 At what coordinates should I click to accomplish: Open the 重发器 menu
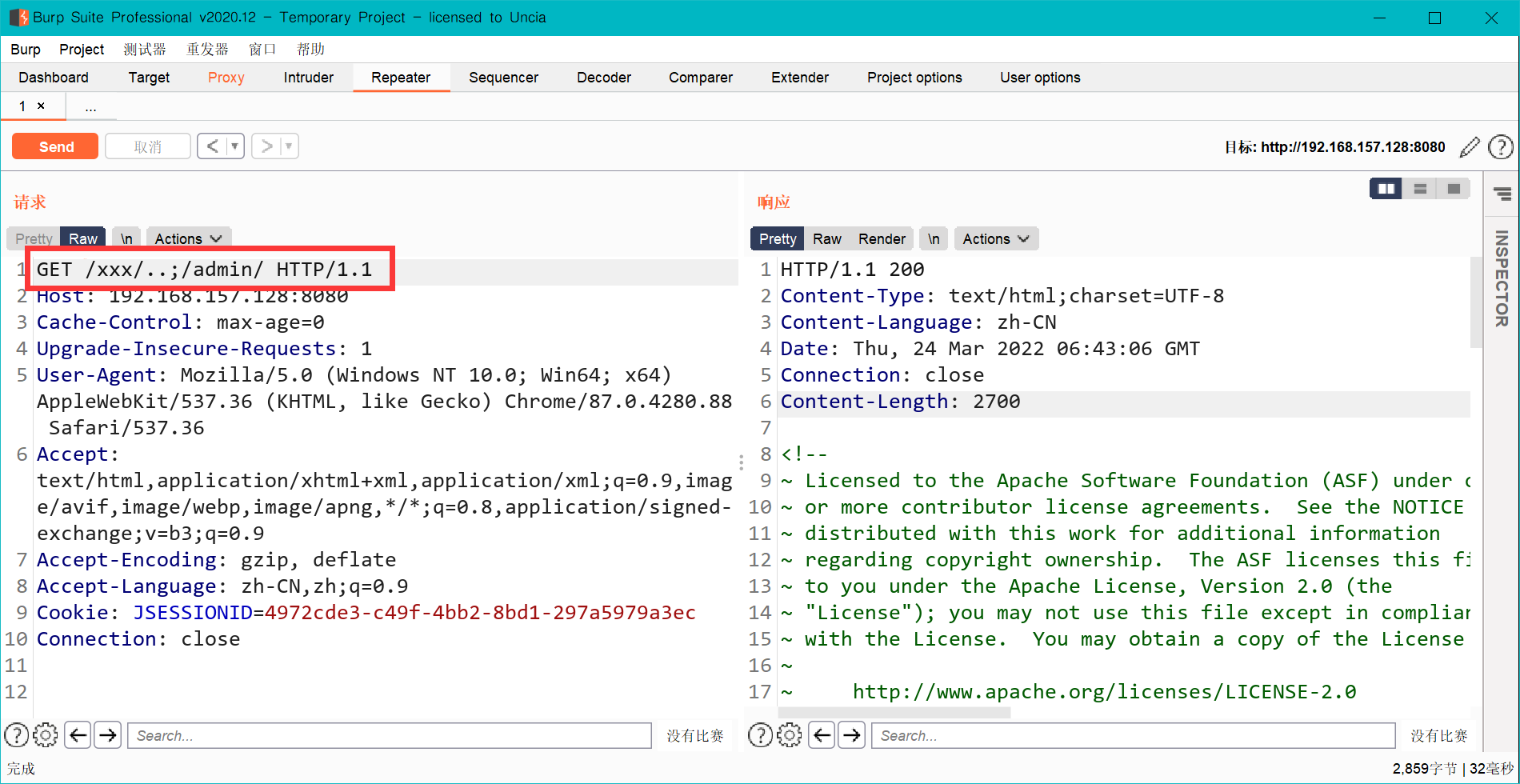[x=207, y=49]
